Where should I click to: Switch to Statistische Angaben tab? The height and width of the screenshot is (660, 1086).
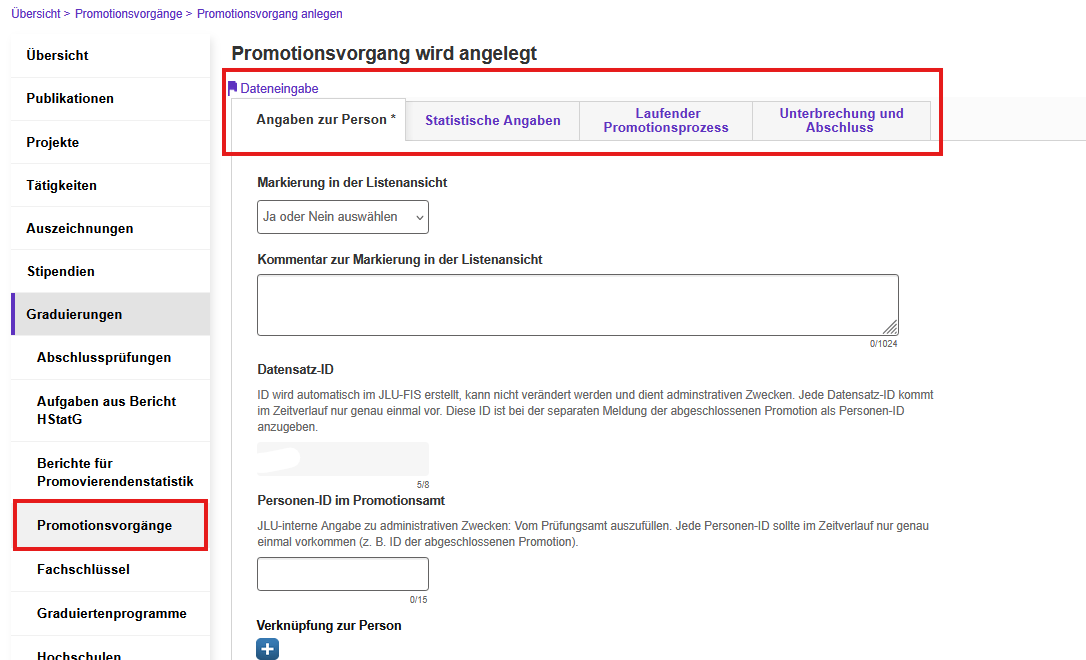[x=492, y=121]
